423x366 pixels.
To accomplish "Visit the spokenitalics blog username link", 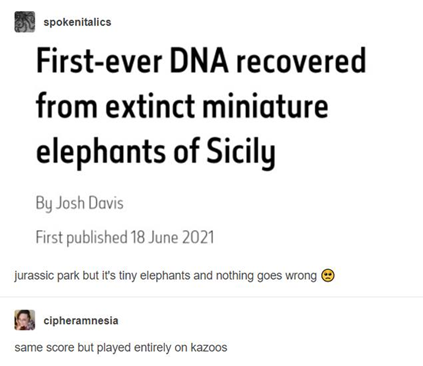I will 77,22.
